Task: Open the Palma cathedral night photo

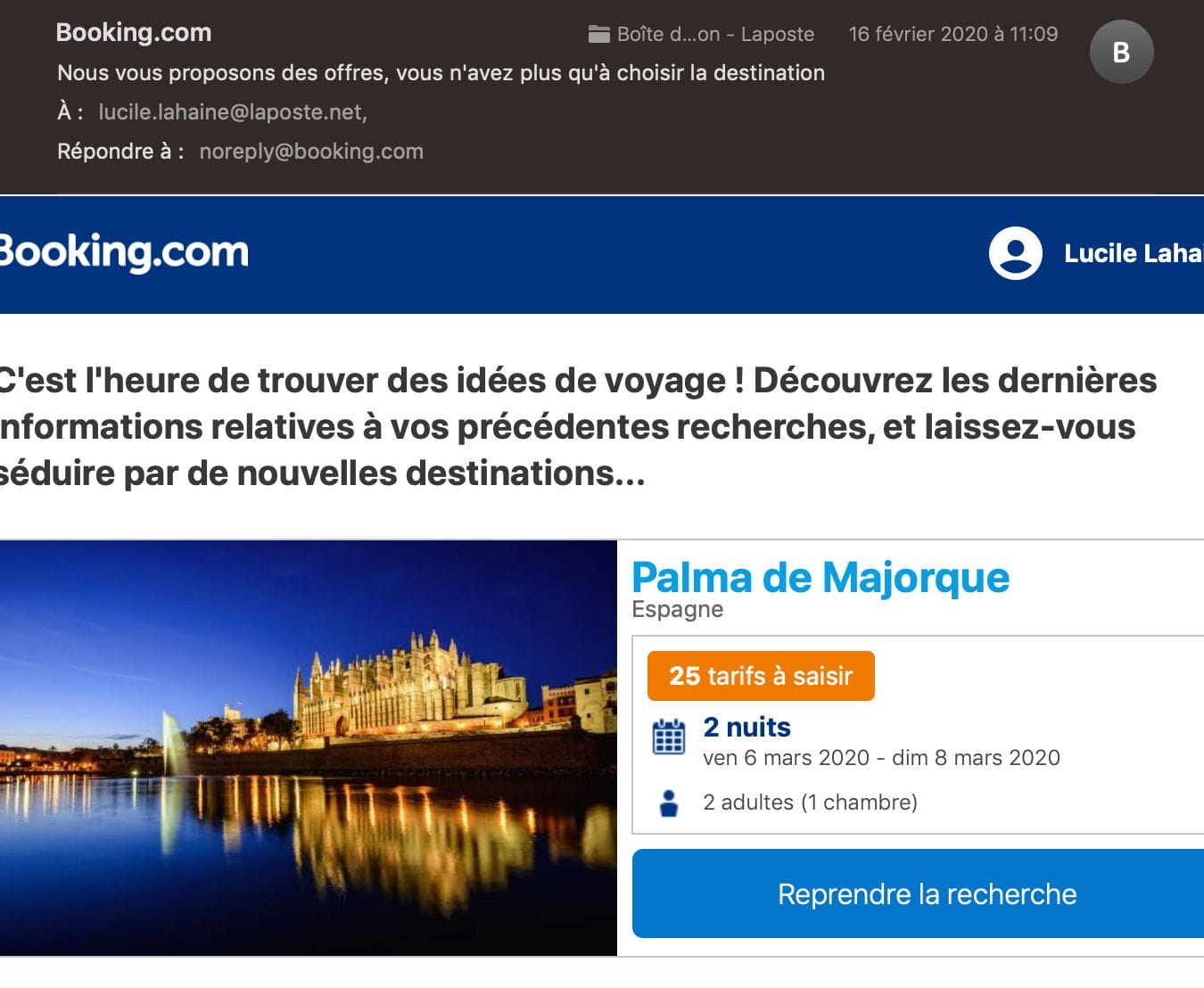Action: tap(309, 748)
